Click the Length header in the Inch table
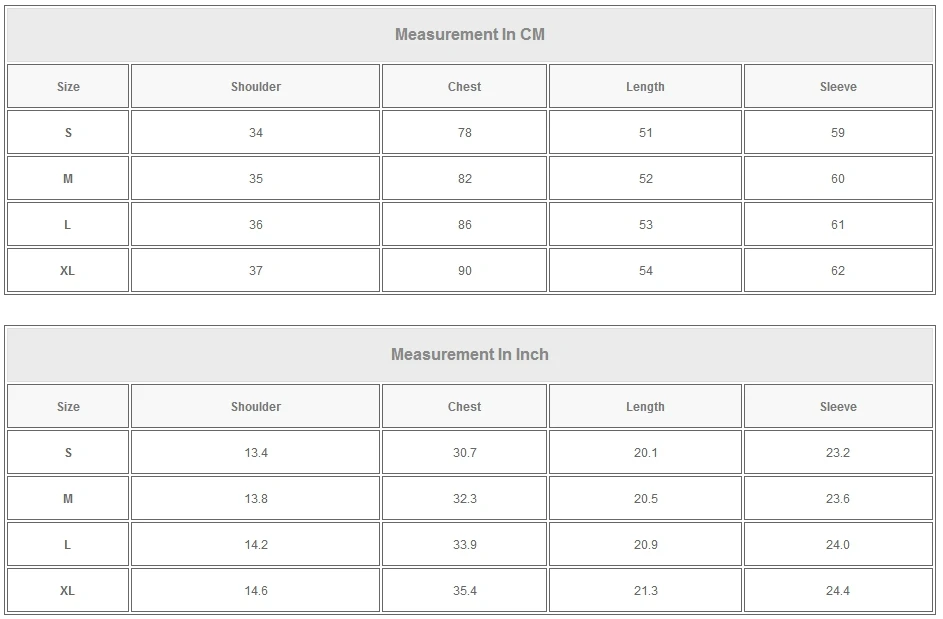943x619 pixels. (645, 407)
